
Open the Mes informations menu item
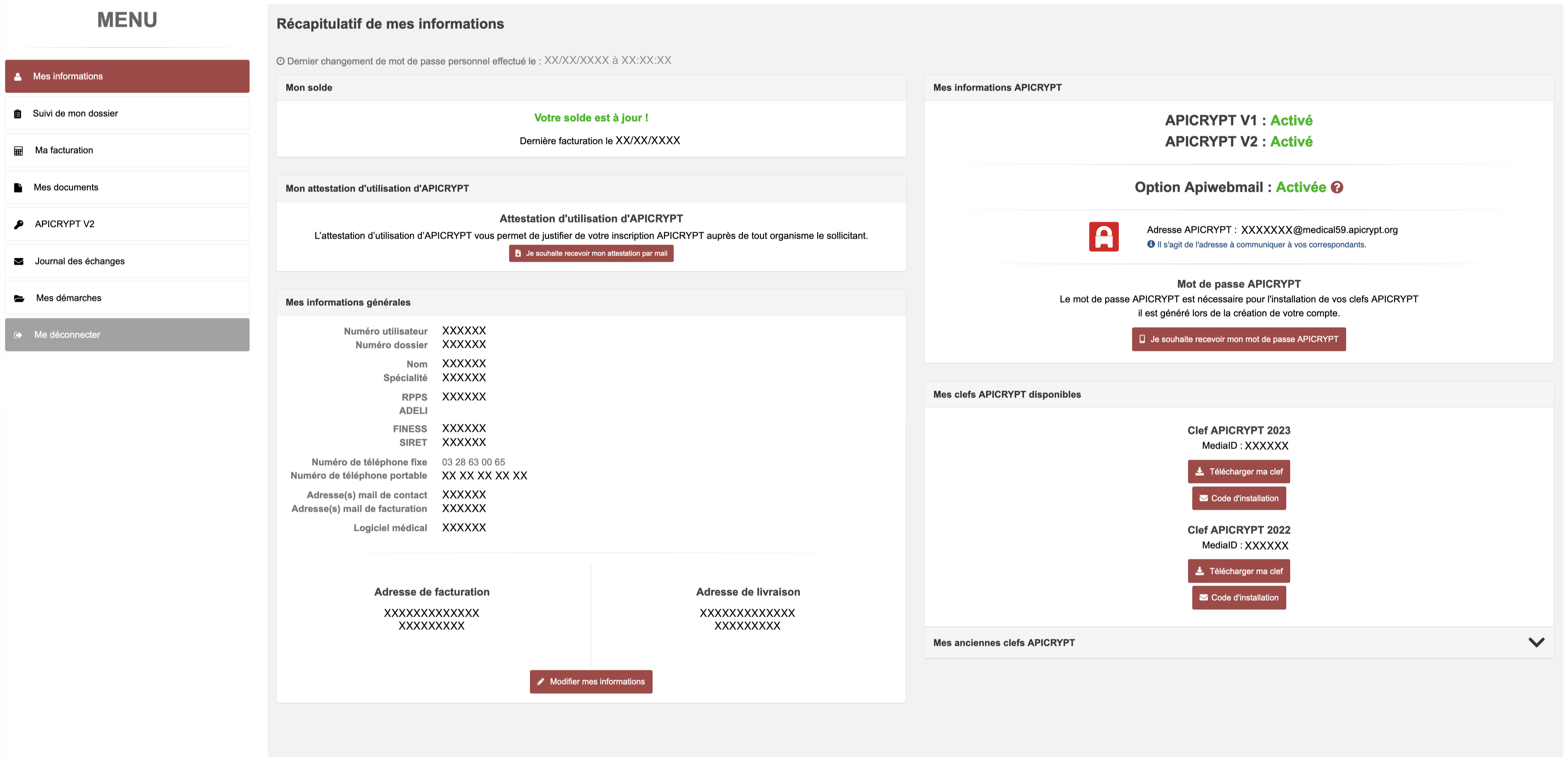tap(127, 76)
